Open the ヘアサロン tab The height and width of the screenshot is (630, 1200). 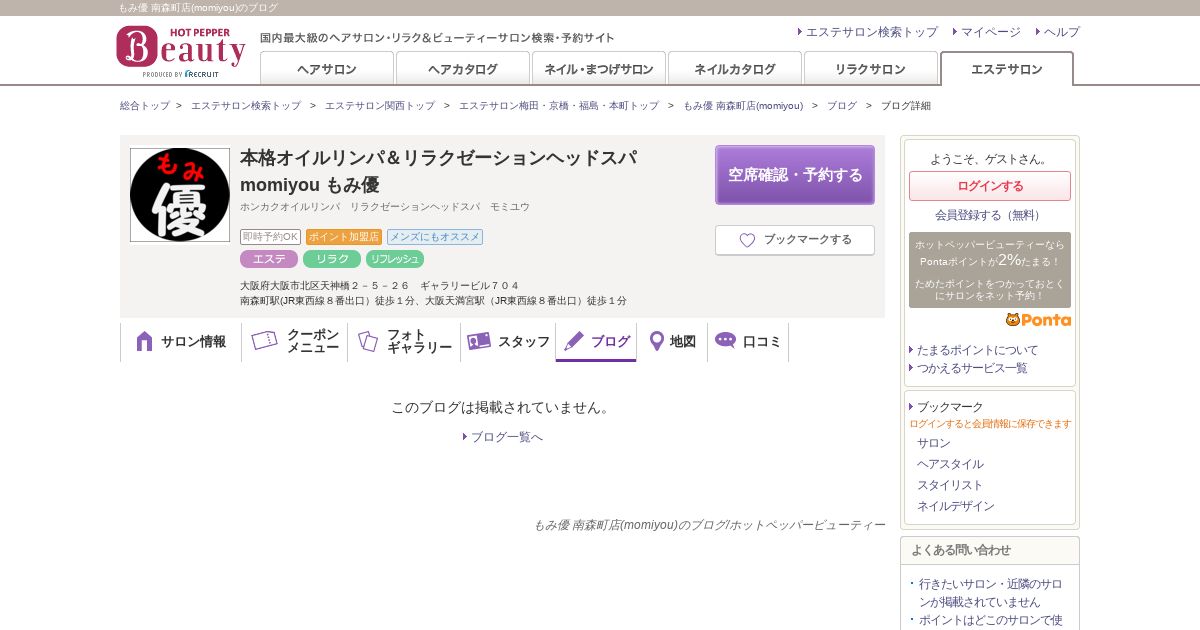[x=327, y=69]
